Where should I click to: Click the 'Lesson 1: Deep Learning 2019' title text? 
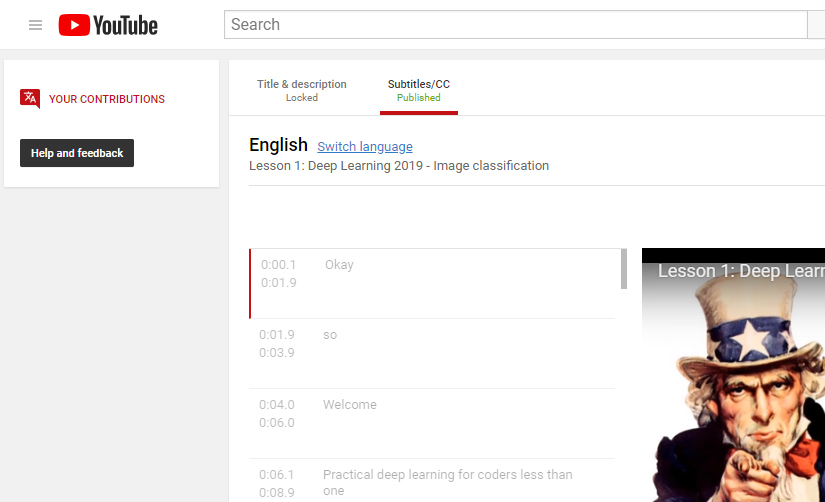coord(399,166)
